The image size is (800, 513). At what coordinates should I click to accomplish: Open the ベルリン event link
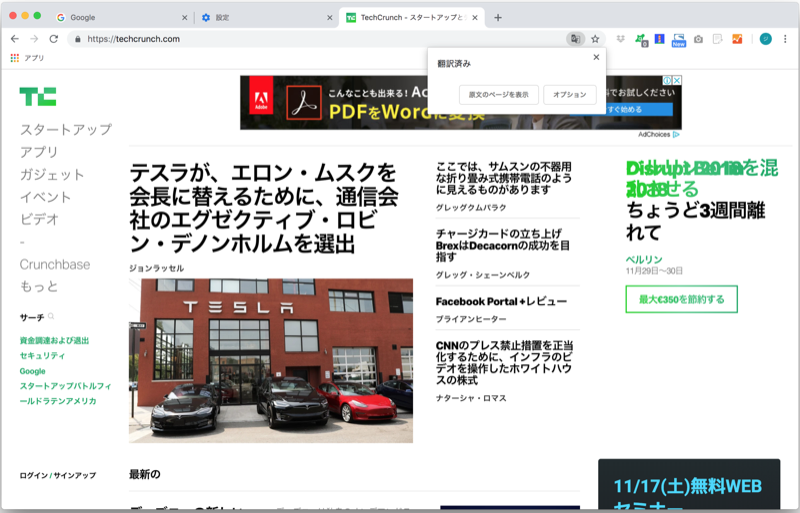644,259
